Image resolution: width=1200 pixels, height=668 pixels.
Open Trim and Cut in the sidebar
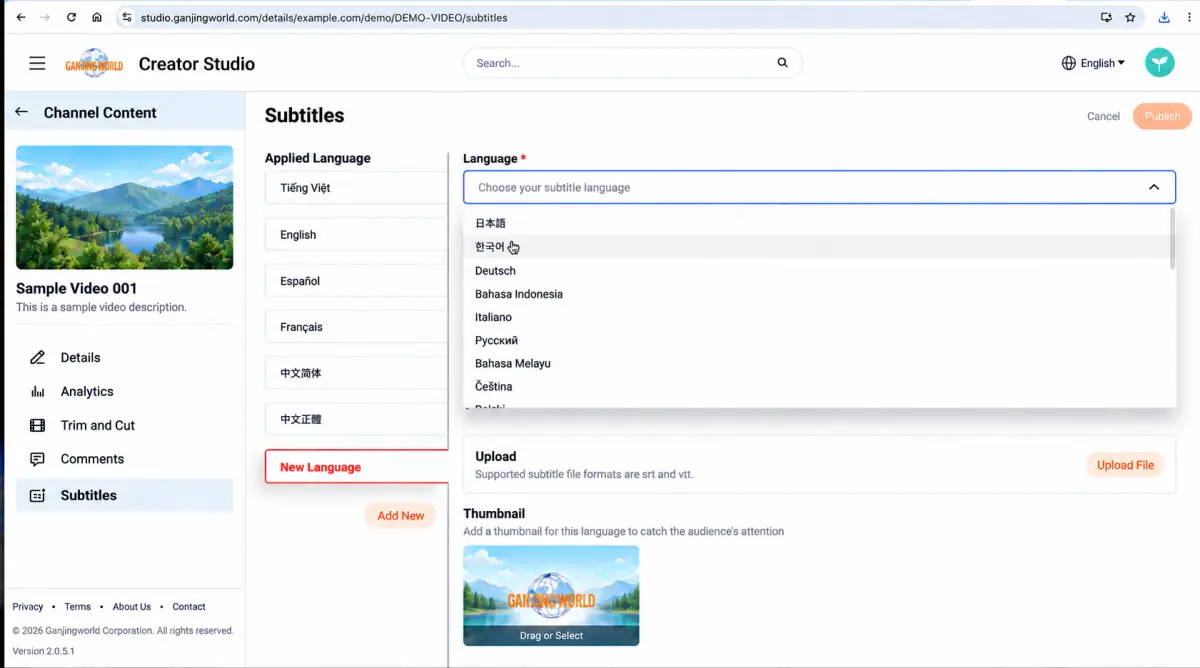(x=124, y=425)
